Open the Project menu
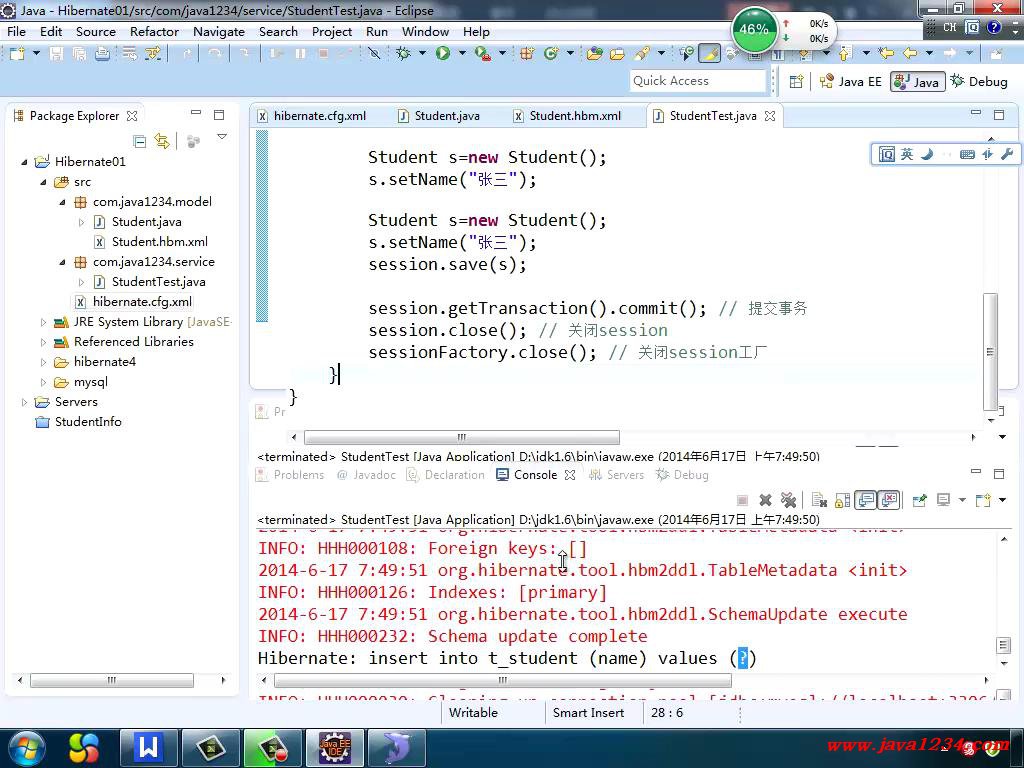Viewport: 1024px width, 768px height. point(332,31)
